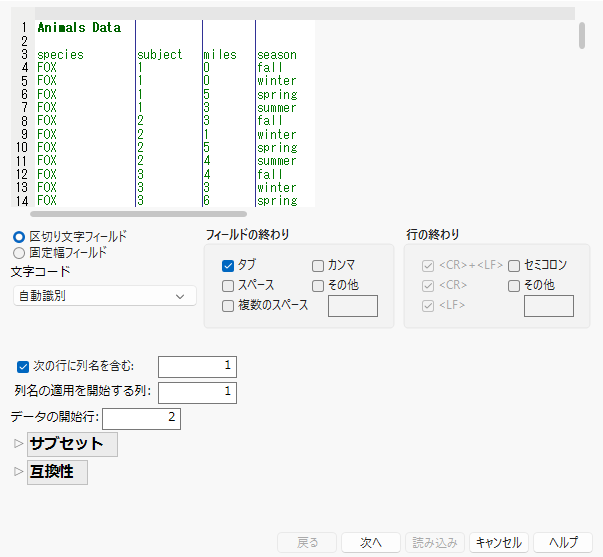Viewport: 603px width, 557px height.
Task: Click the 文字コード label
Action: tap(41, 272)
